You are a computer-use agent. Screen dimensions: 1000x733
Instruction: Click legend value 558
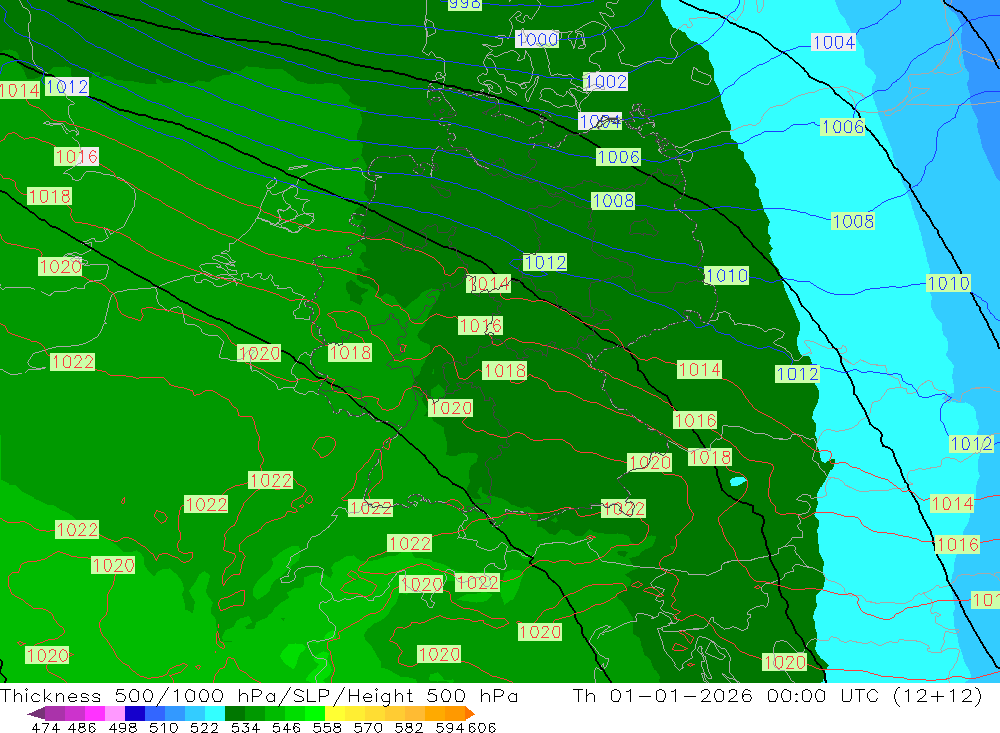327,727
